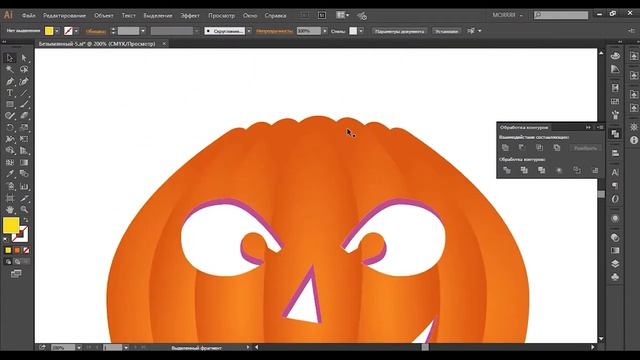Image resolution: width=640 pixels, height=360 pixels.
Task: Click the Expand button in Pathfinder panel
Action: (585, 148)
